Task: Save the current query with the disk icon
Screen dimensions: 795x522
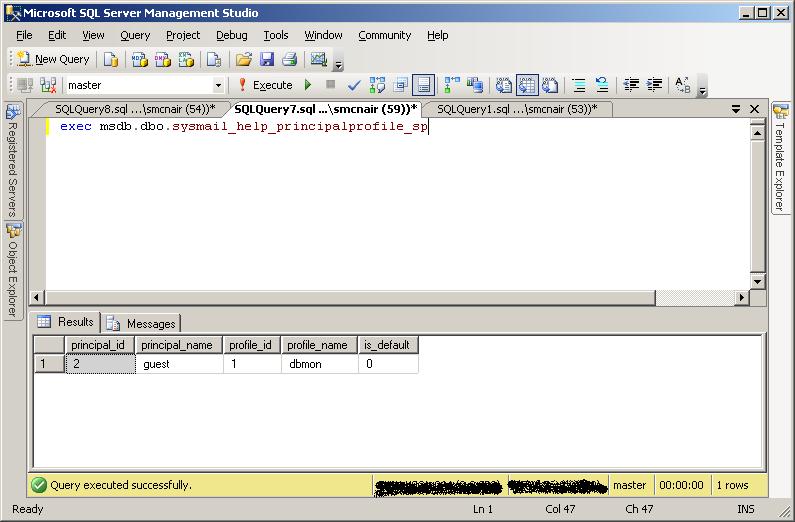Action: [x=267, y=59]
